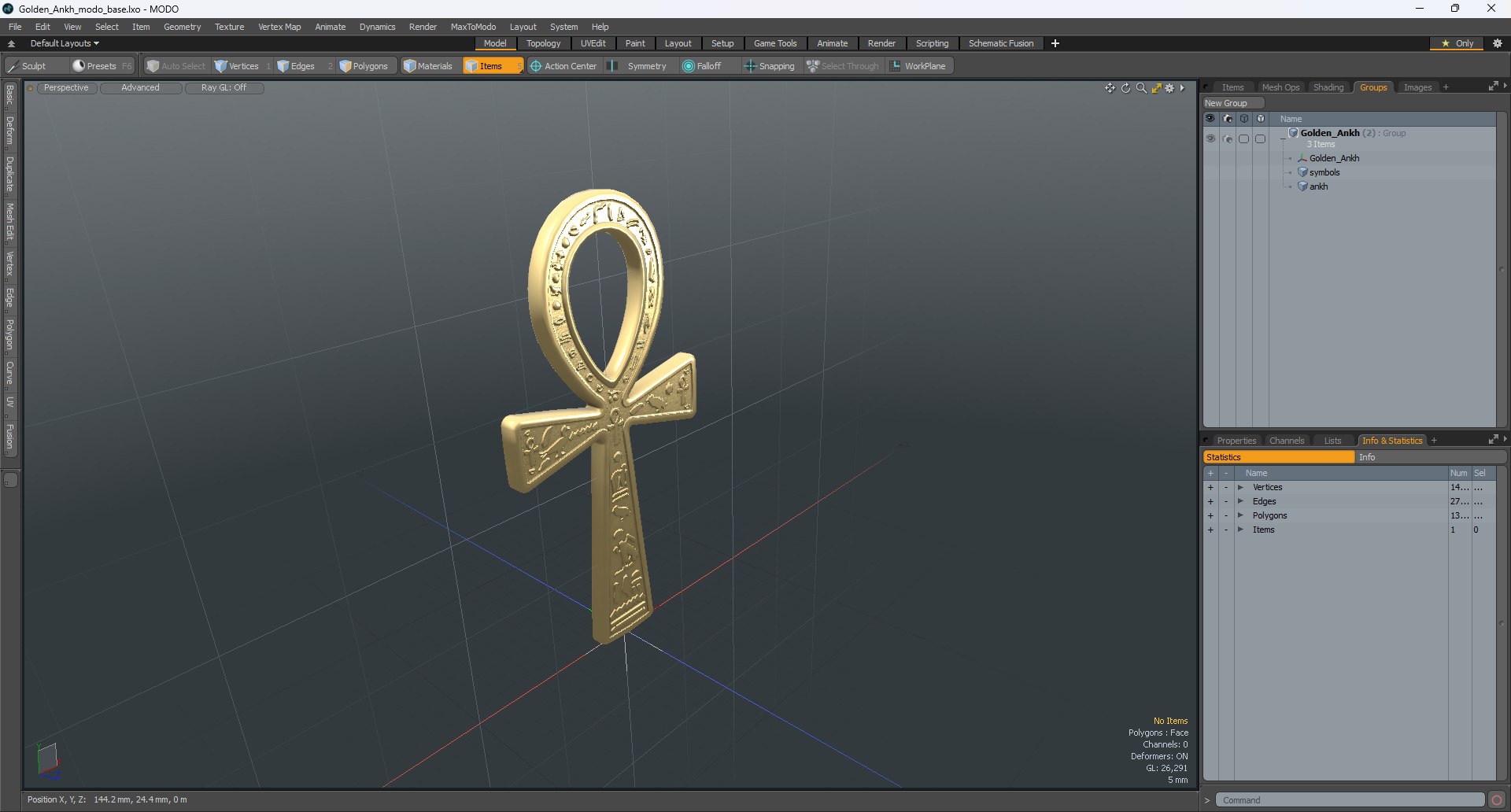Toggle render visibility of Golden_Ankh group
This screenshot has height=812, width=1511.
point(1227,138)
